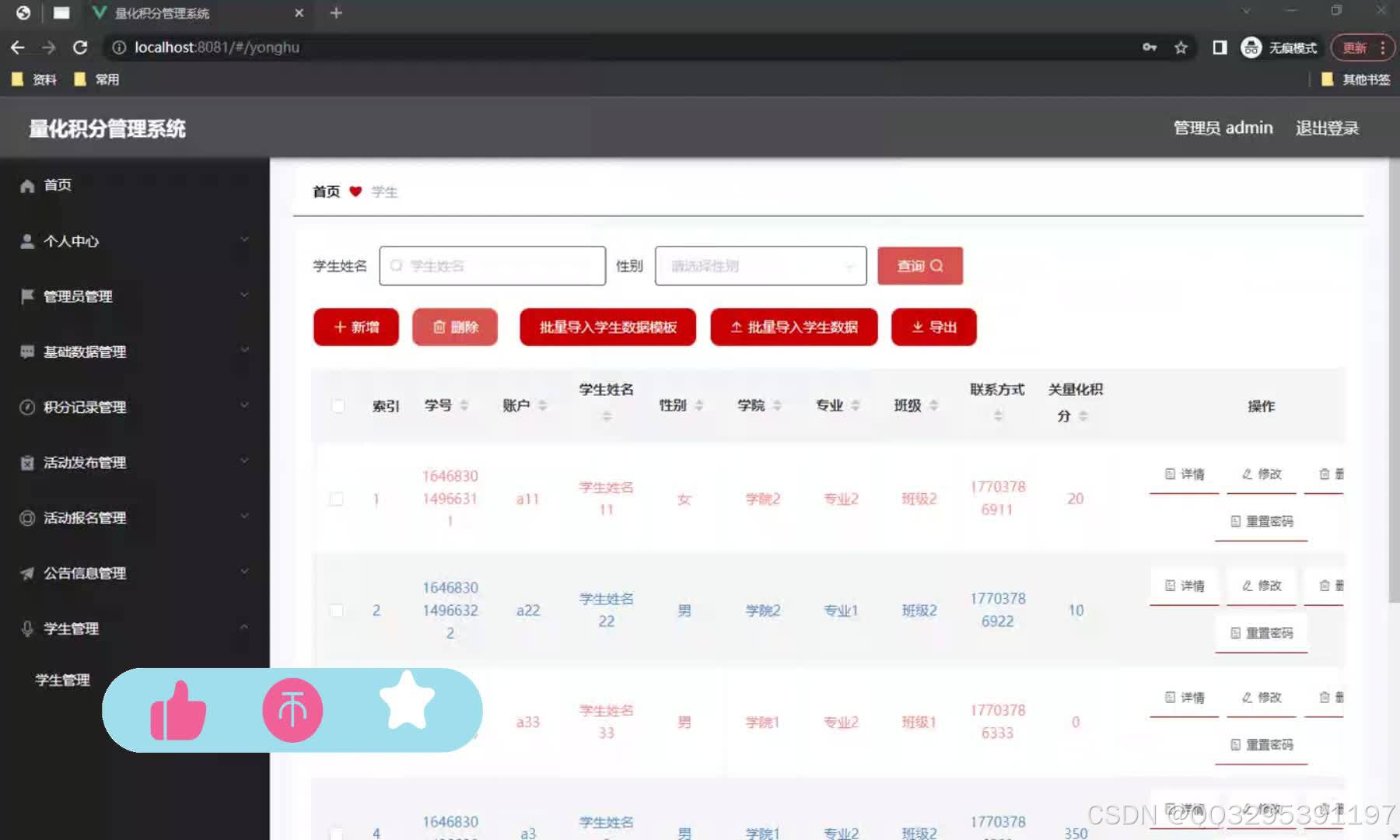This screenshot has width=1400, height=840.
Task: Reload the page with the refresh icon
Action: coord(80,47)
